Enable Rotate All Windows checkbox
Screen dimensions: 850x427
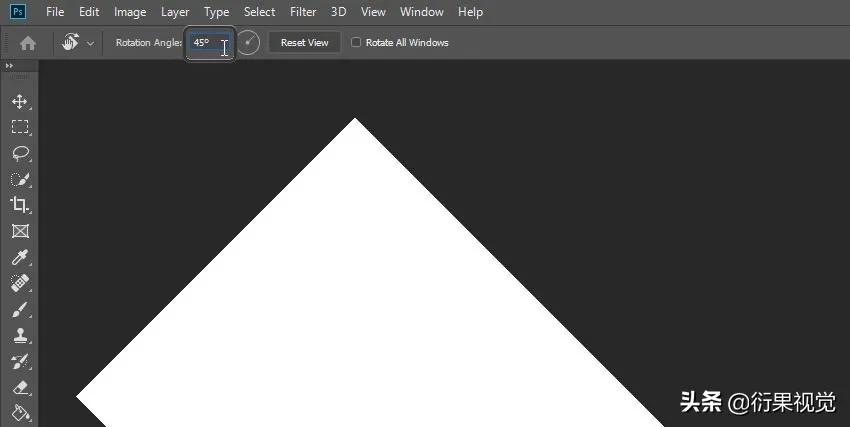coord(356,42)
